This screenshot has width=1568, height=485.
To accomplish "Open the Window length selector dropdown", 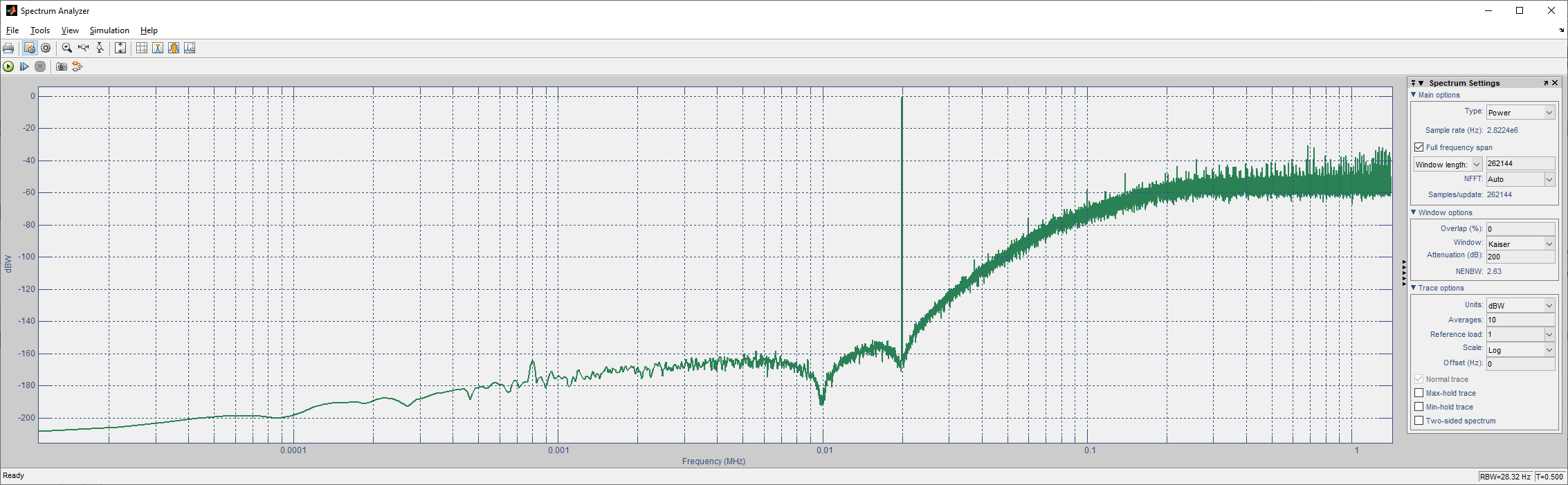I will [x=1448, y=165].
